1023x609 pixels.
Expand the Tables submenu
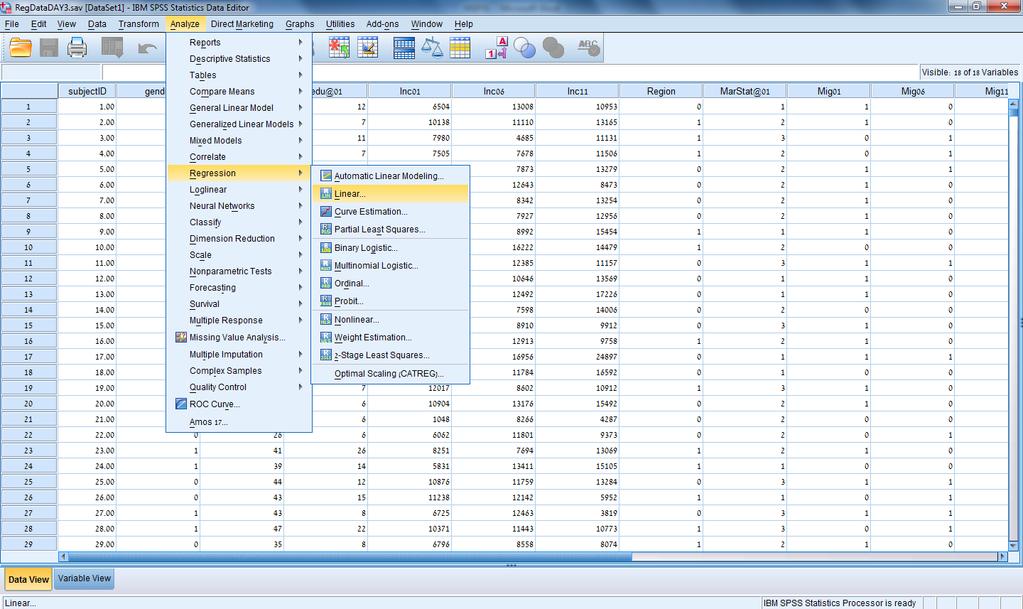(239, 75)
